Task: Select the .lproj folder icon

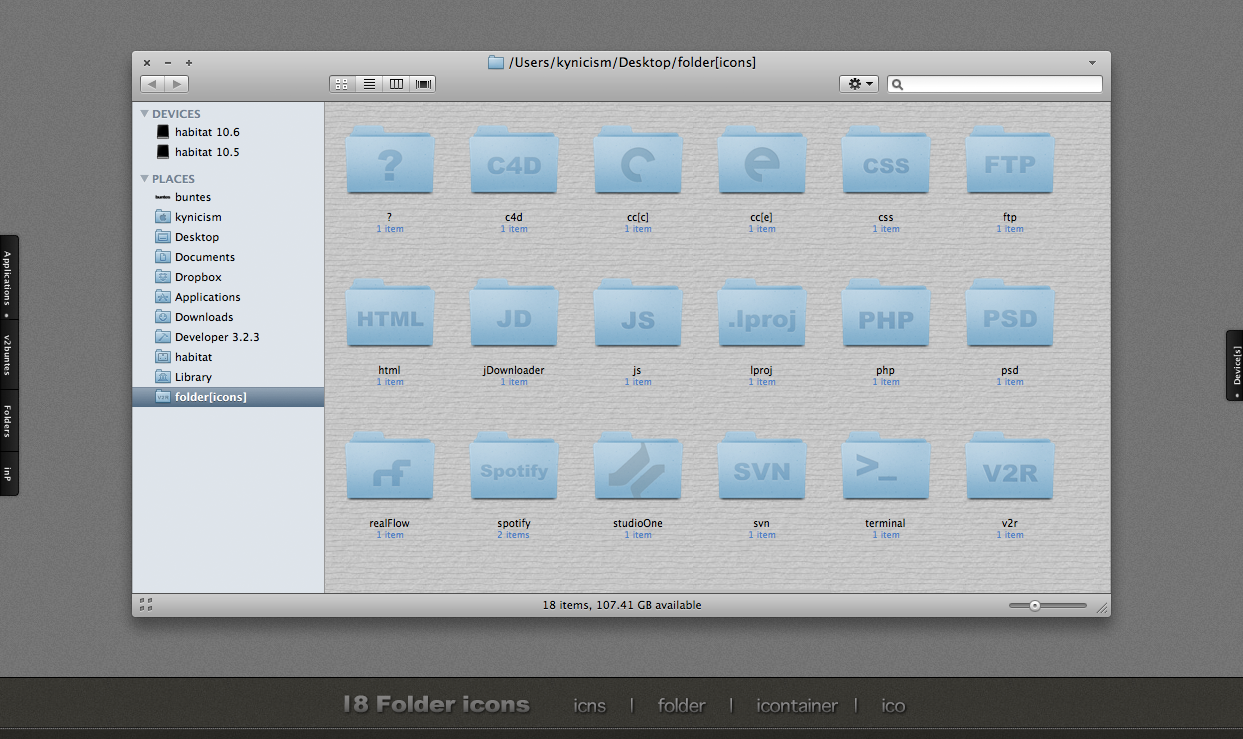Action: [762, 313]
